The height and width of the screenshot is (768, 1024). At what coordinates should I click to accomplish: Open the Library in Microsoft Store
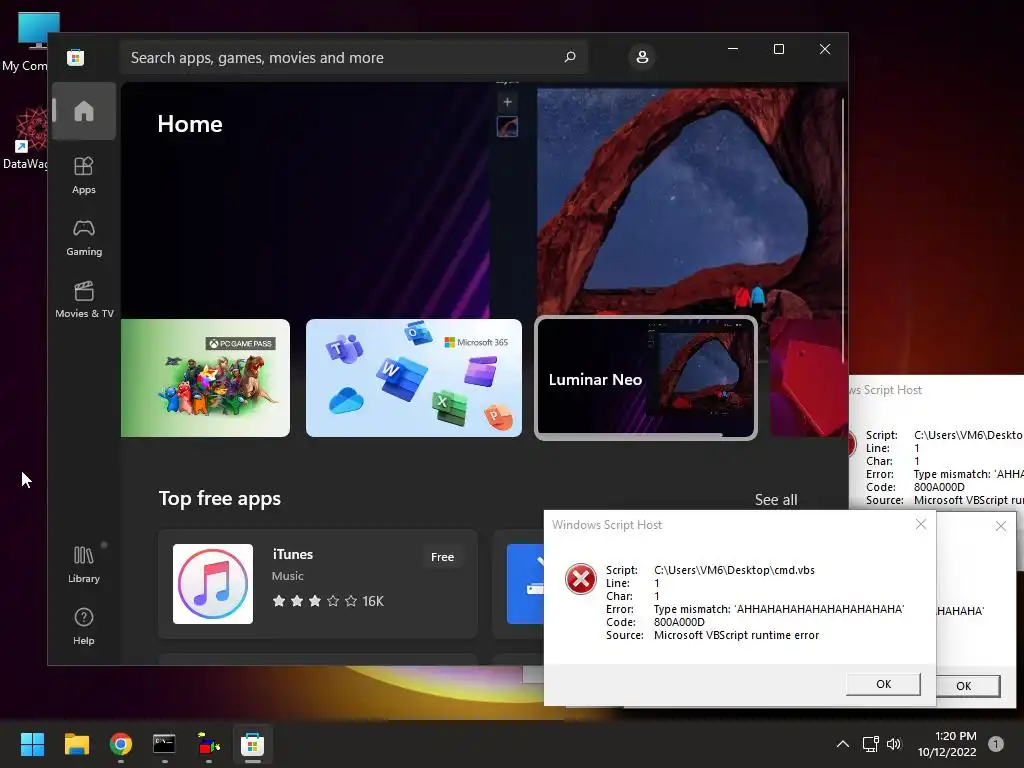pos(84,565)
